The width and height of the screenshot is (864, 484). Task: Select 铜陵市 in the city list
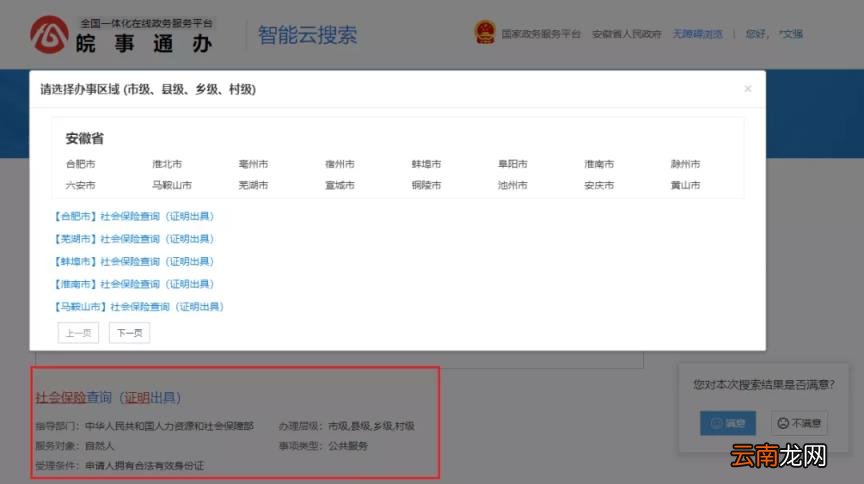[426, 185]
